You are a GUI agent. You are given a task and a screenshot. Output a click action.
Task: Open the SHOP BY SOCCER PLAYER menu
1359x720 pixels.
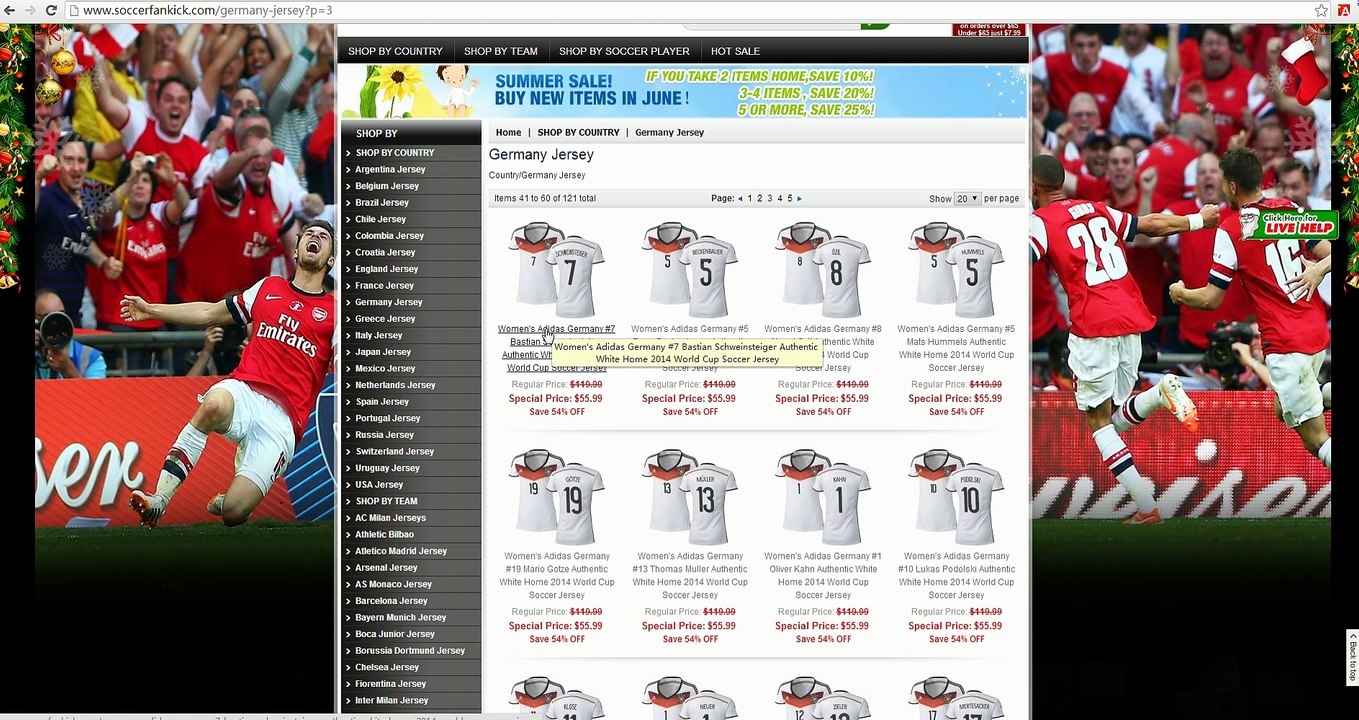tap(624, 51)
